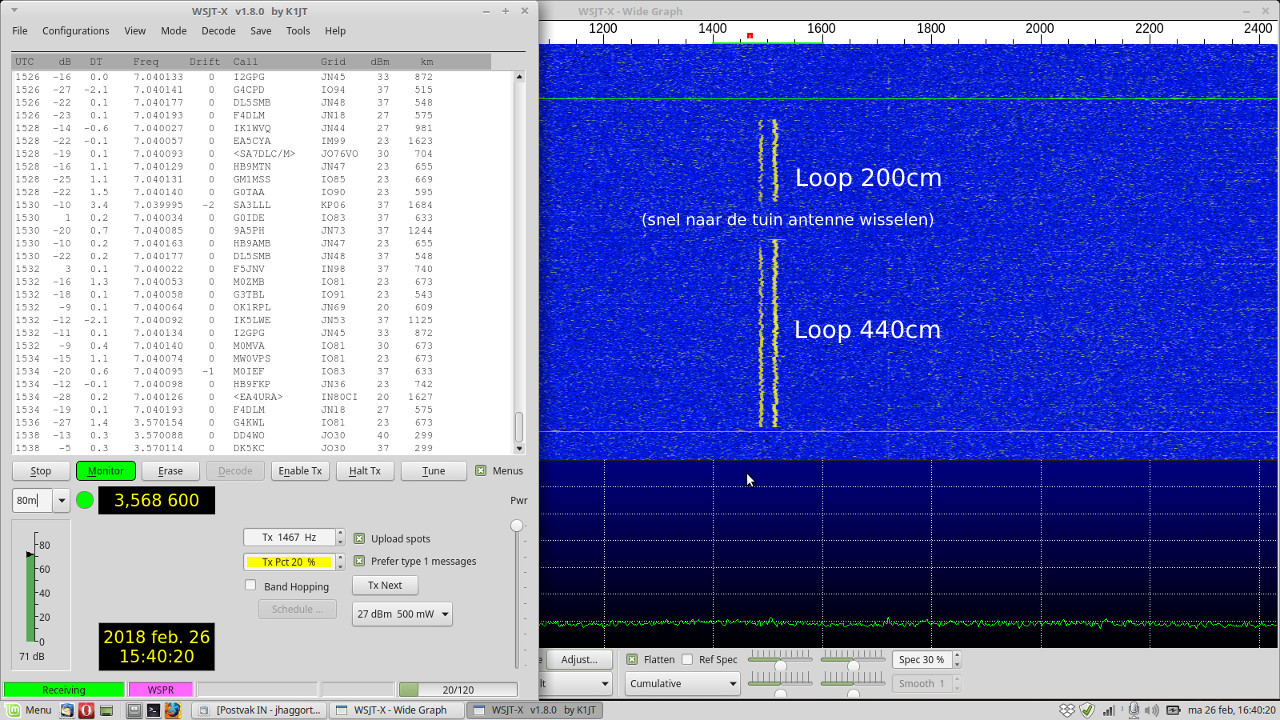
Task: Open the Cumulative mode dropdown
Action: [680, 684]
